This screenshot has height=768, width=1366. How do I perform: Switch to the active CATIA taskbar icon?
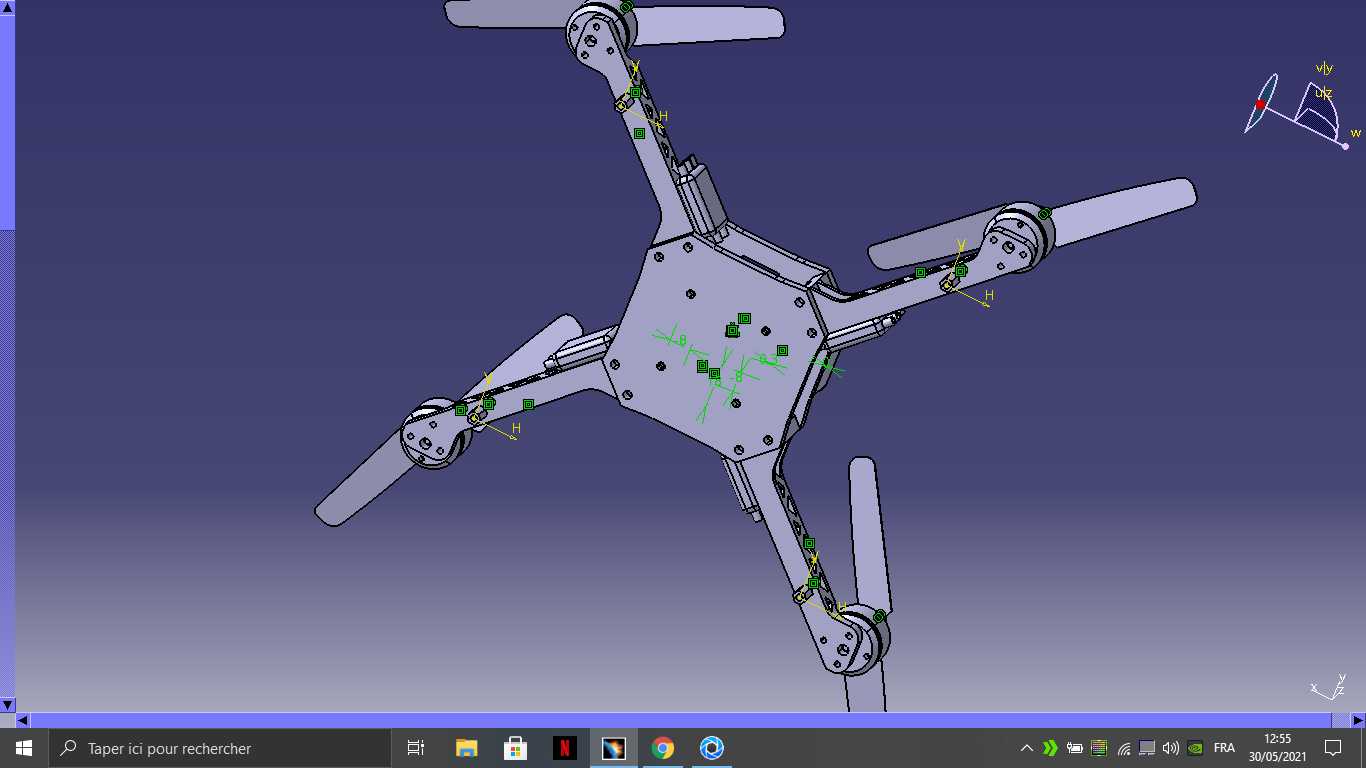click(614, 748)
